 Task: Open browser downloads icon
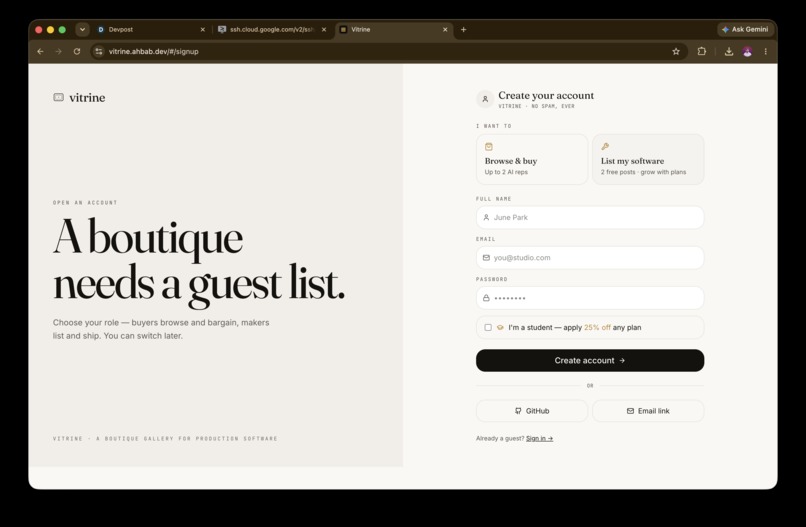pos(729,51)
